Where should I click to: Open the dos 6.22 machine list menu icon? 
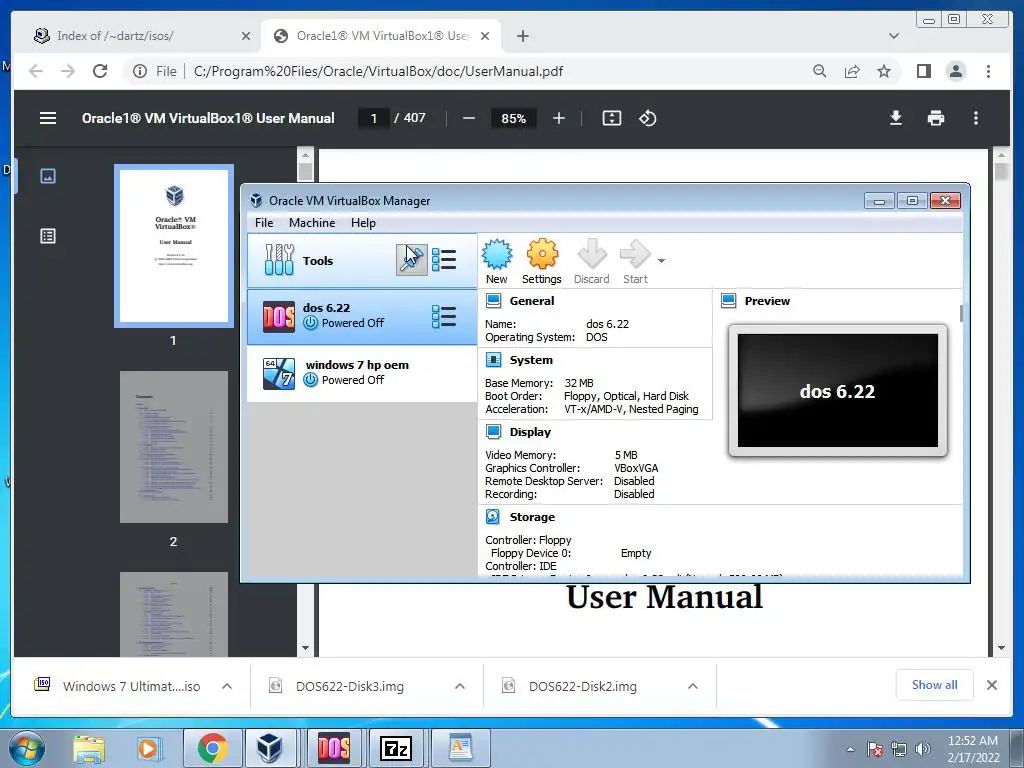click(x=444, y=317)
